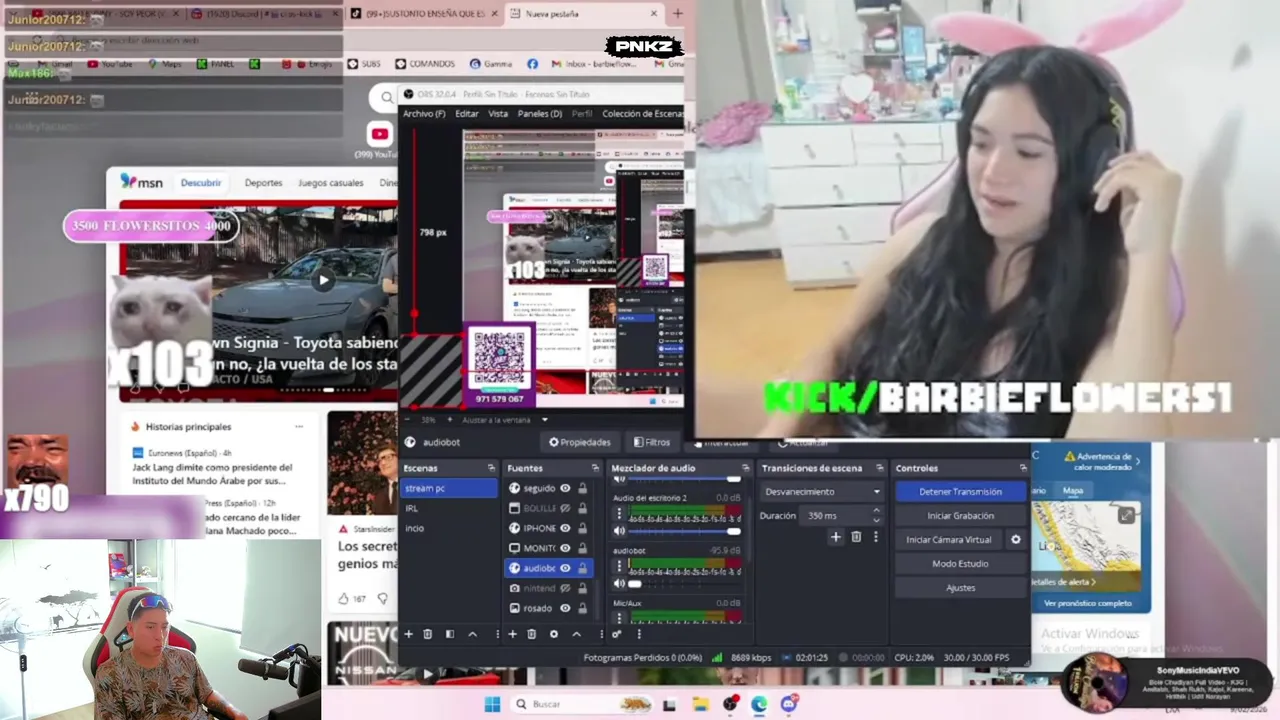Open the Ajustar a la ventana dropdown
1280x720 pixels.
[505, 420]
